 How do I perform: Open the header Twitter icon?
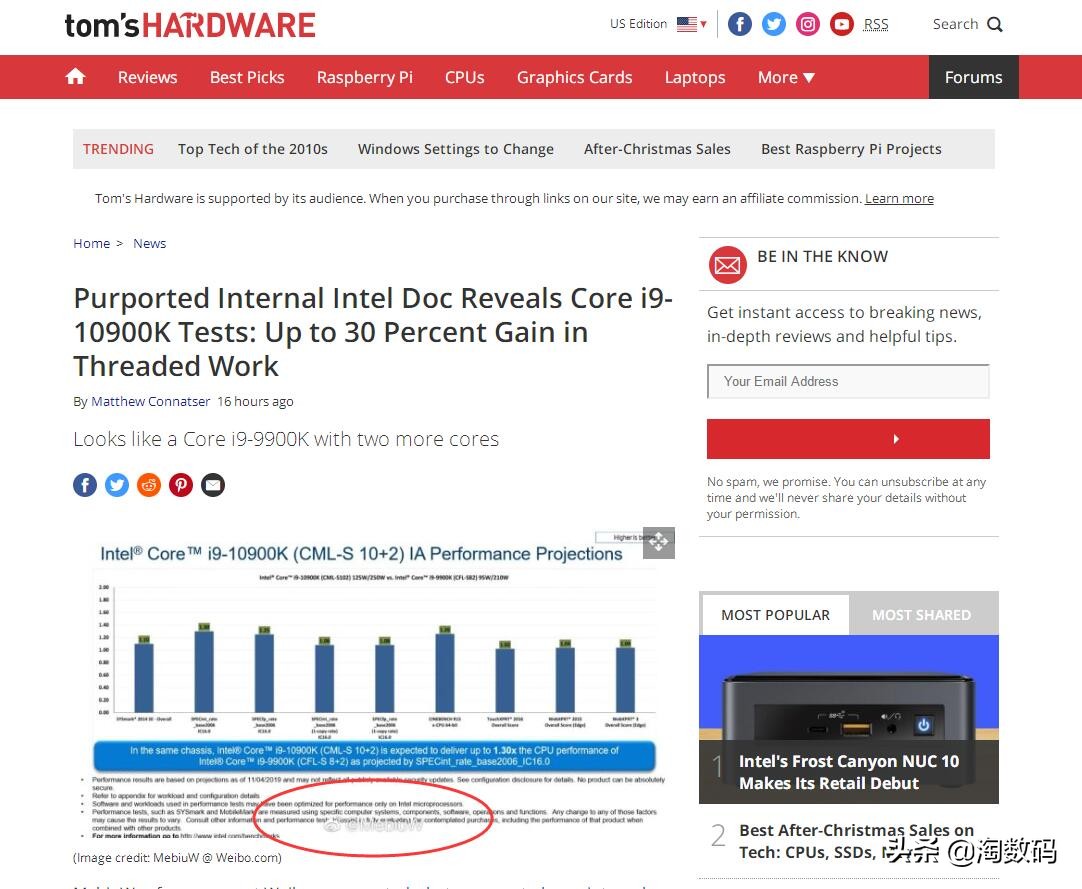[x=774, y=24]
